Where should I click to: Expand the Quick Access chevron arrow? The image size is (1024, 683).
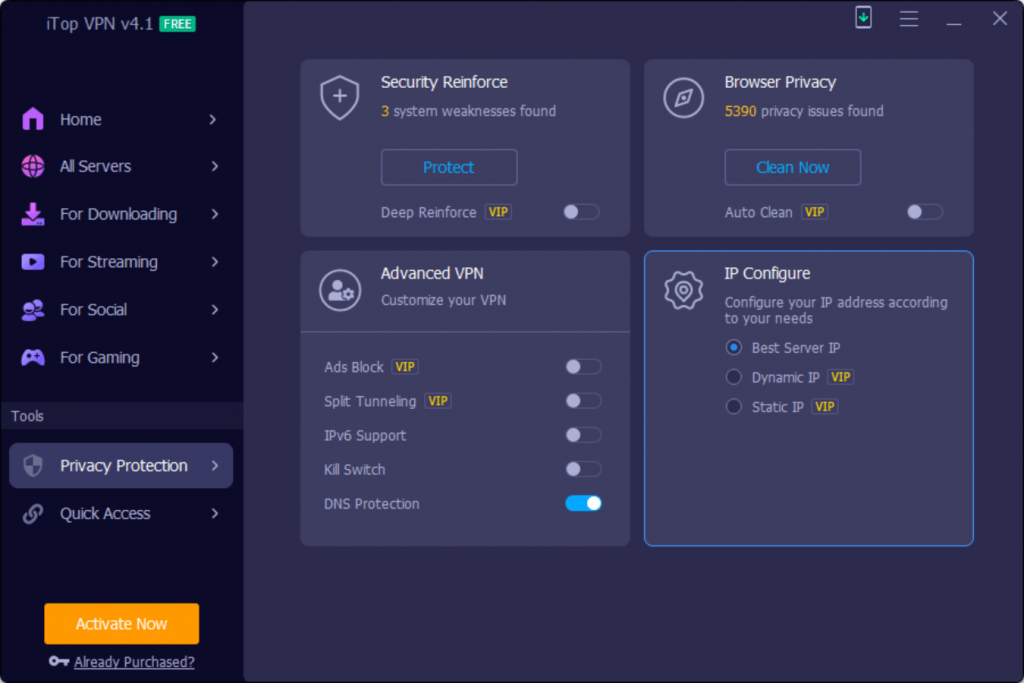pyautogui.click(x=215, y=514)
